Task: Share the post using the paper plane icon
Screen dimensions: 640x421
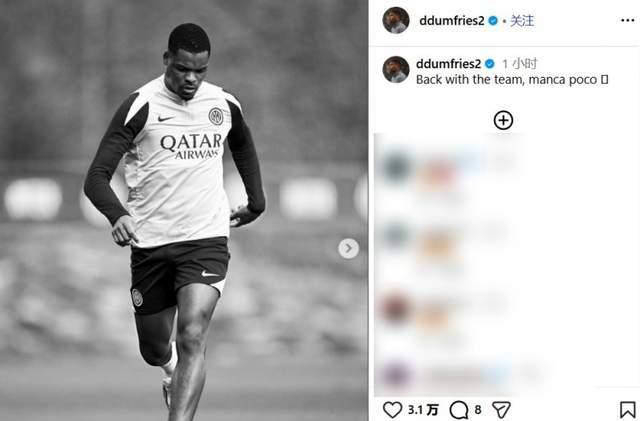Action: 501,410
